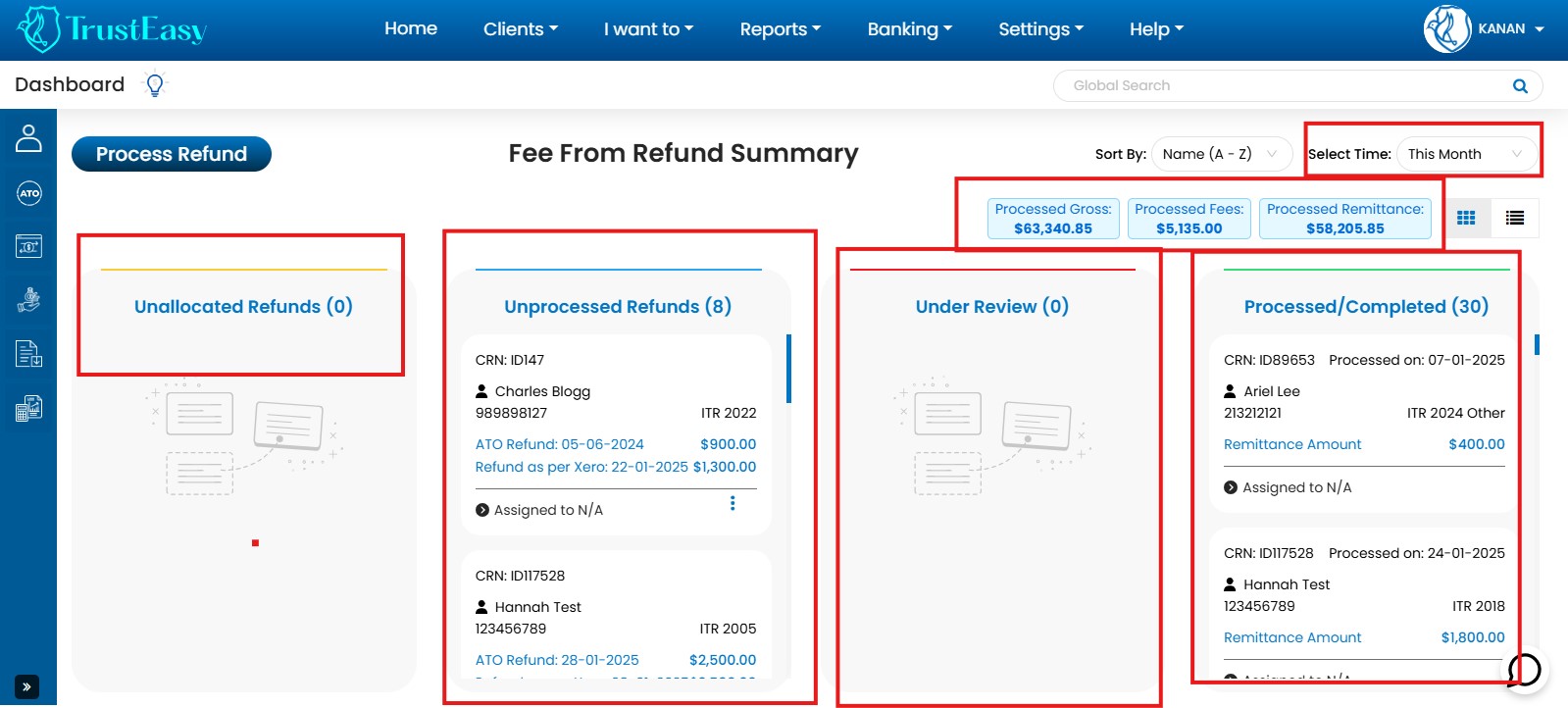Screen dimensions: 1568x708
Task: Click into the Global Search field
Action: tap(1275, 86)
